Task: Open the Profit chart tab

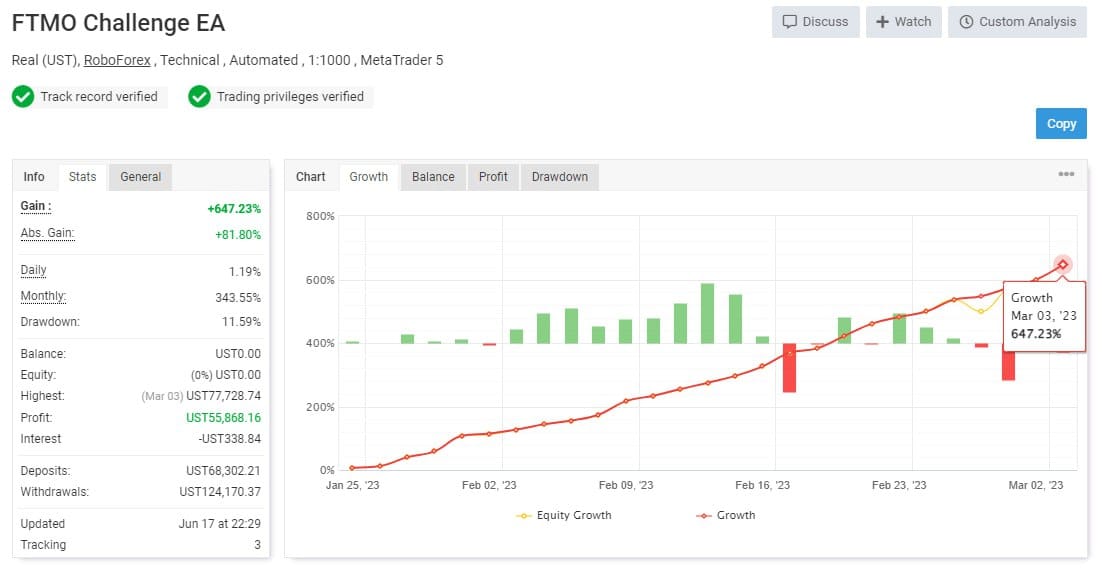Action: point(493,177)
